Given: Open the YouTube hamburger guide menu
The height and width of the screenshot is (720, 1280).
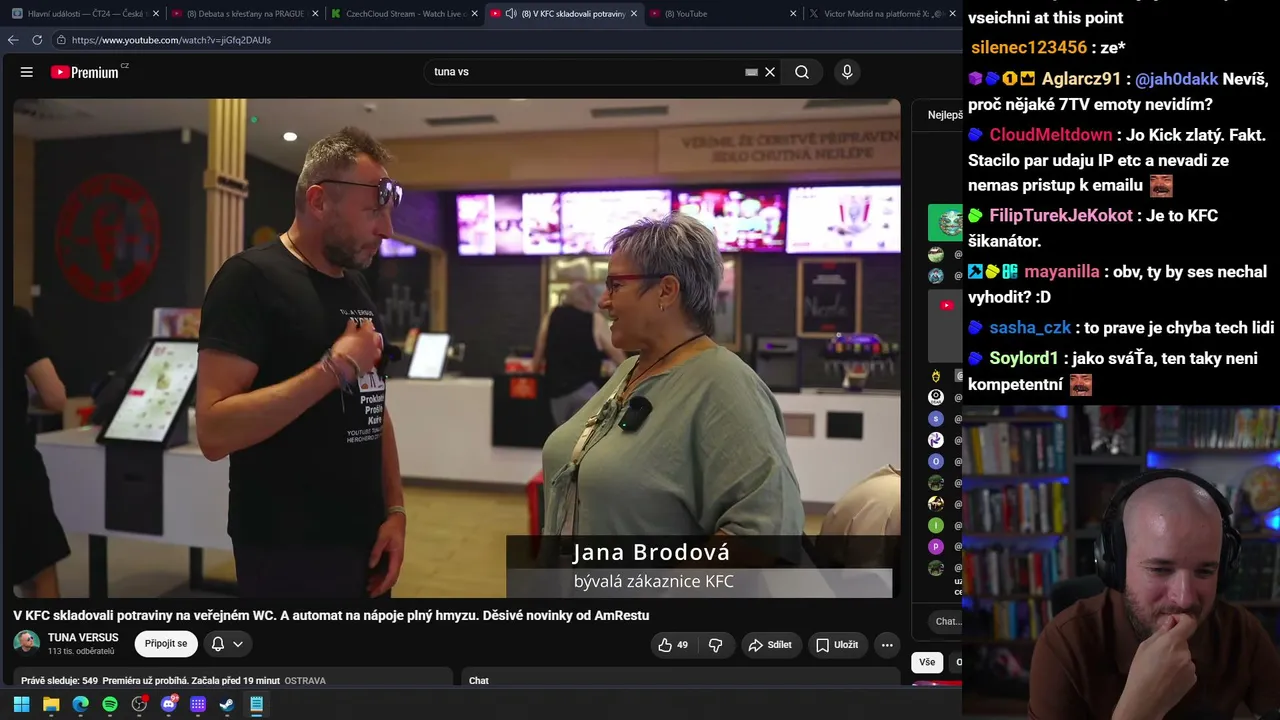Looking at the screenshot, I should click(27, 72).
